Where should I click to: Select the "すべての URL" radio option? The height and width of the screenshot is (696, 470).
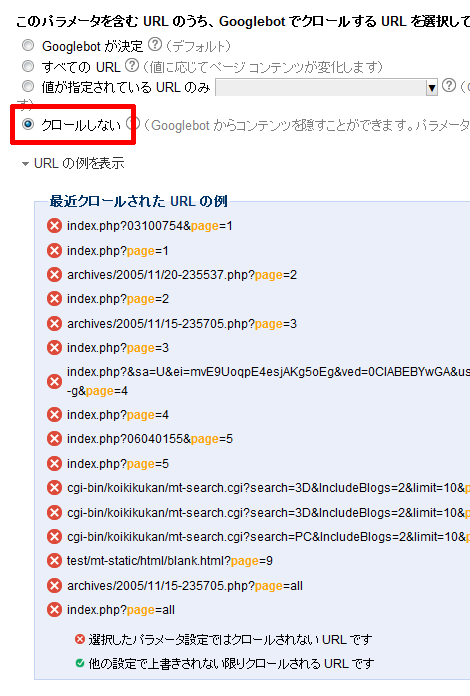tap(28, 67)
